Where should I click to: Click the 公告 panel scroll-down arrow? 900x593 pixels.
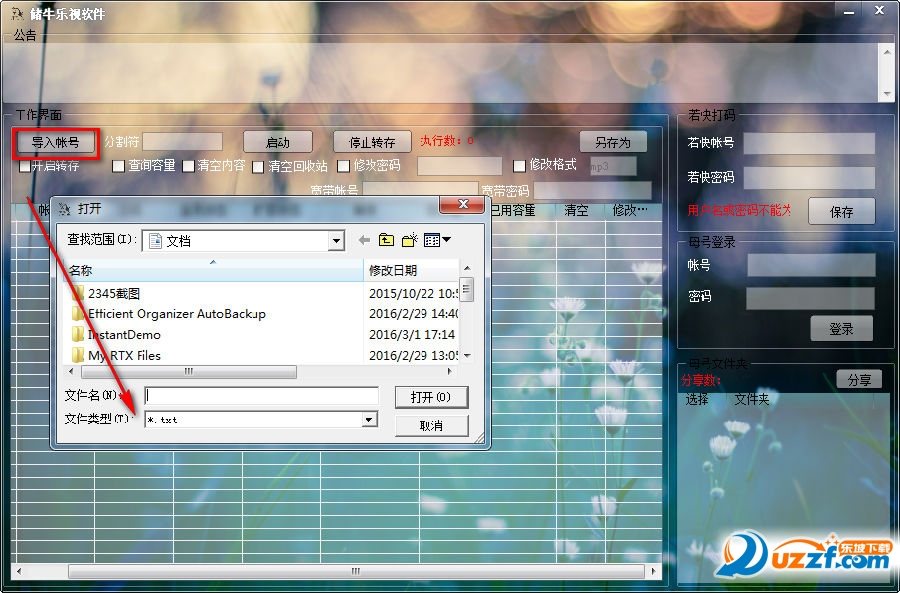887,94
